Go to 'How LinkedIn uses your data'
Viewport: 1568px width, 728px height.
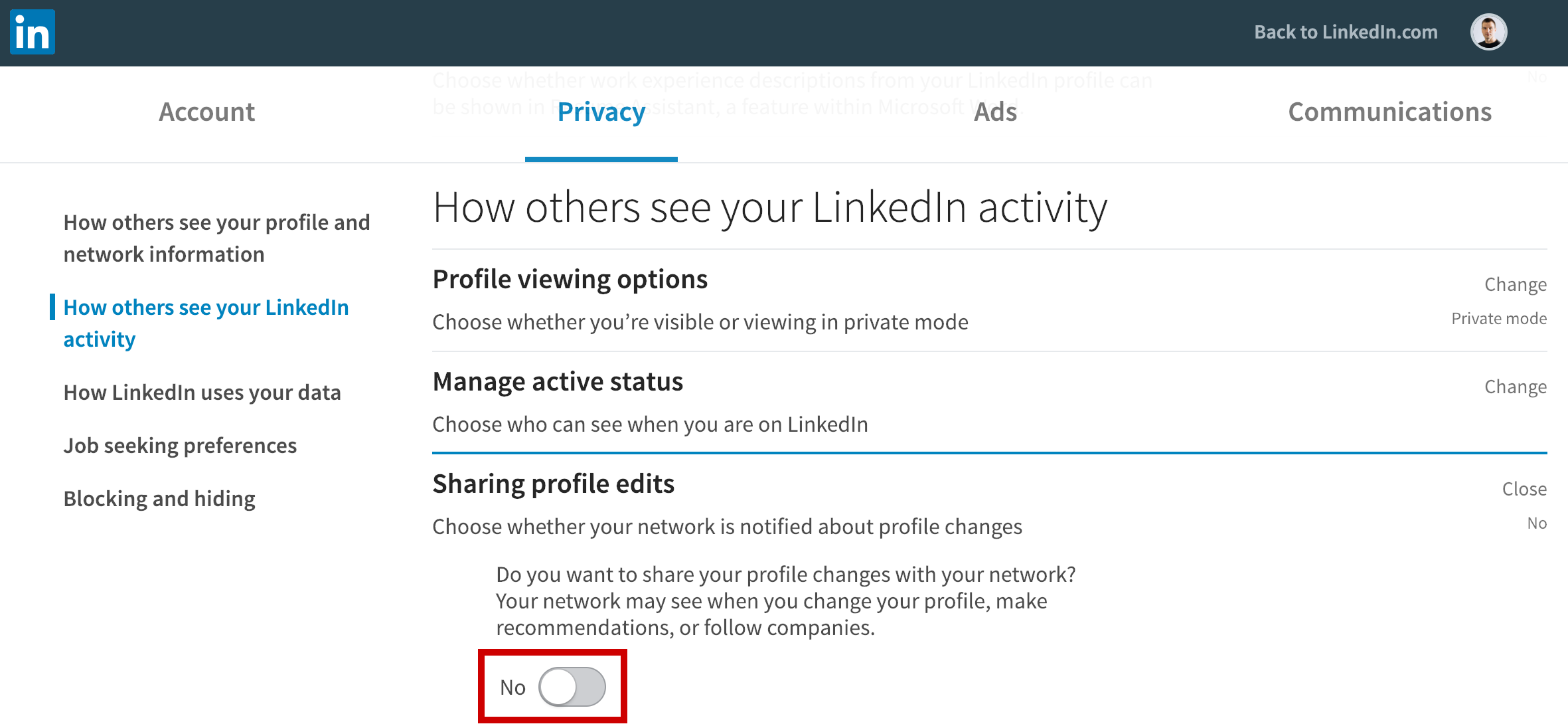coord(202,393)
